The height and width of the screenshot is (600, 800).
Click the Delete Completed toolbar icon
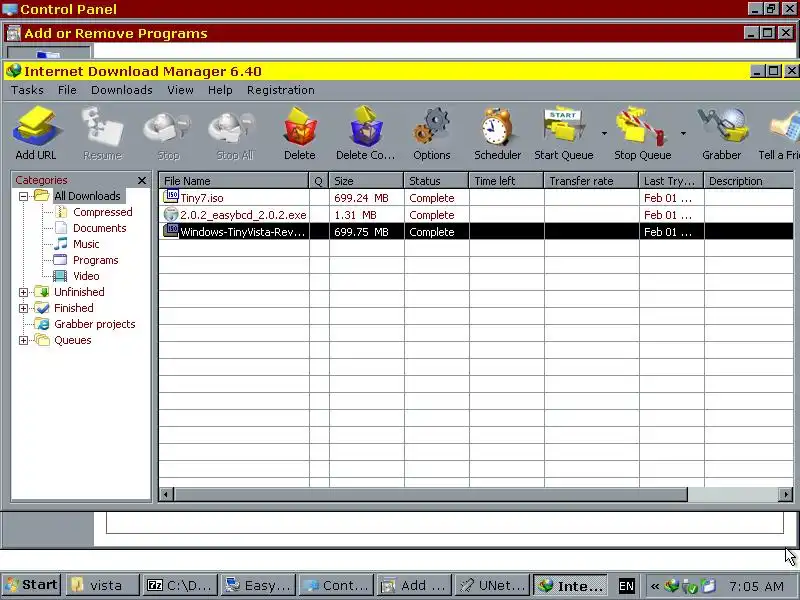(365, 133)
